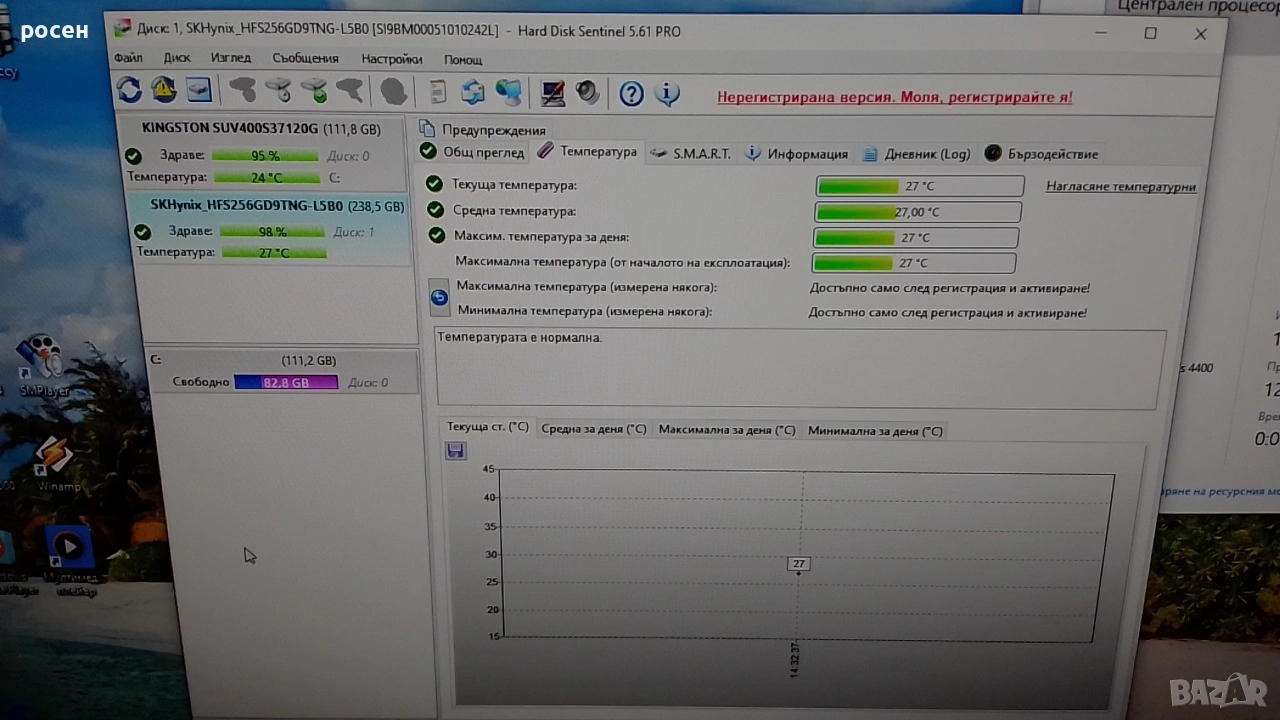Select the Максимална за деня graph tab
Viewport: 1280px width, 720px height.
click(726, 430)
